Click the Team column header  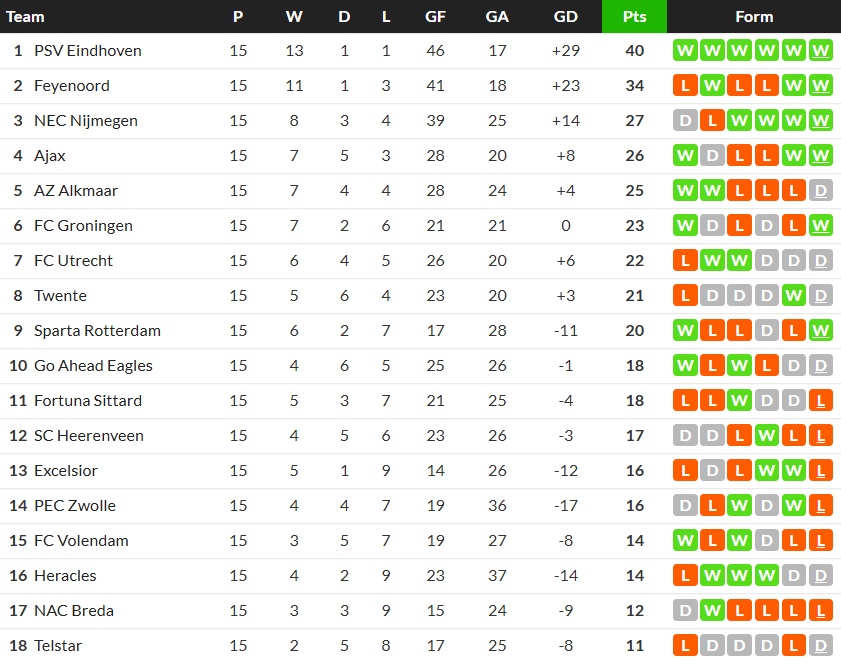(26, 17)
